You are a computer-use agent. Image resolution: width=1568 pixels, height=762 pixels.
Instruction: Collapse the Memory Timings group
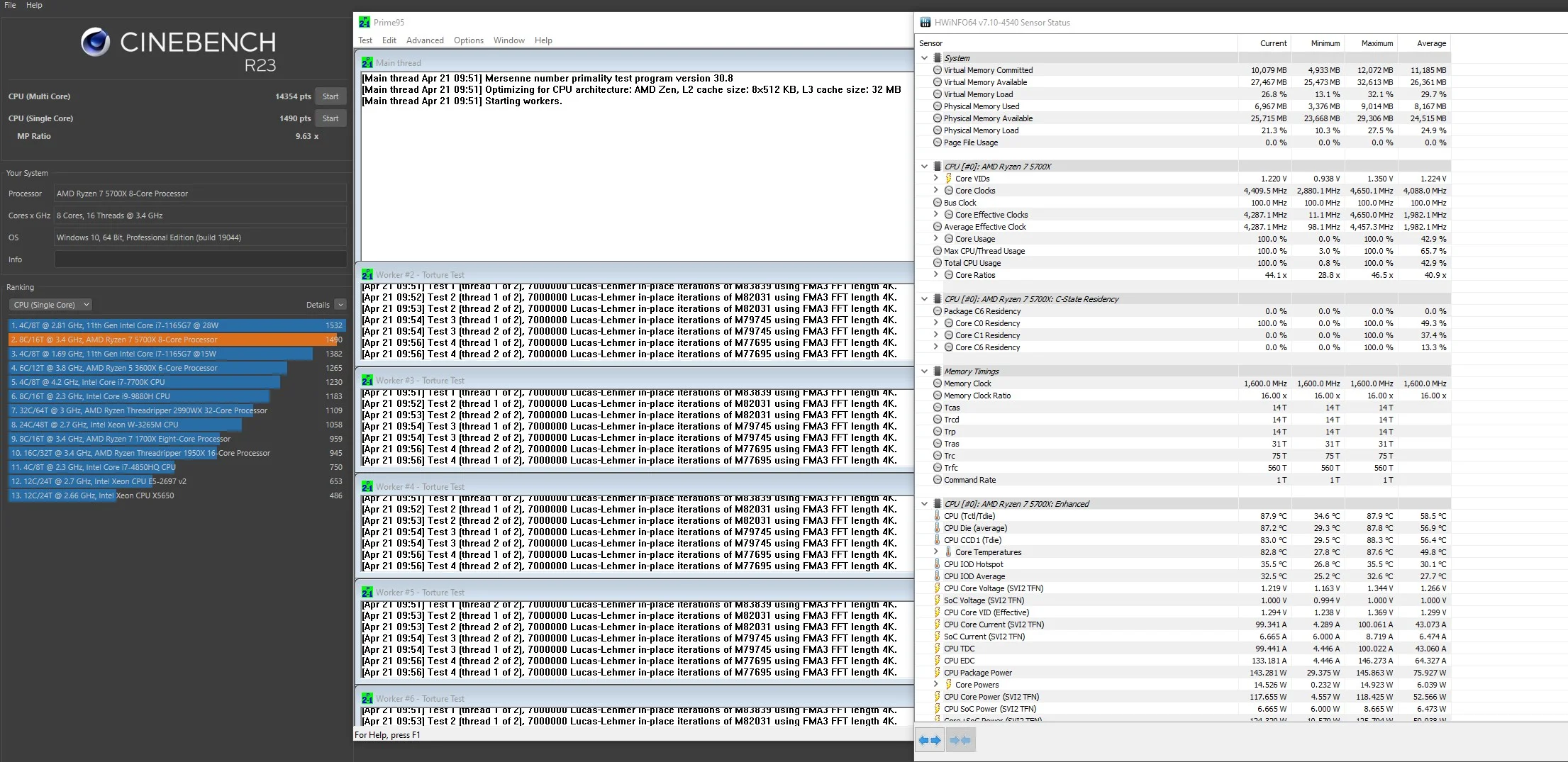(x=924, y=371)
